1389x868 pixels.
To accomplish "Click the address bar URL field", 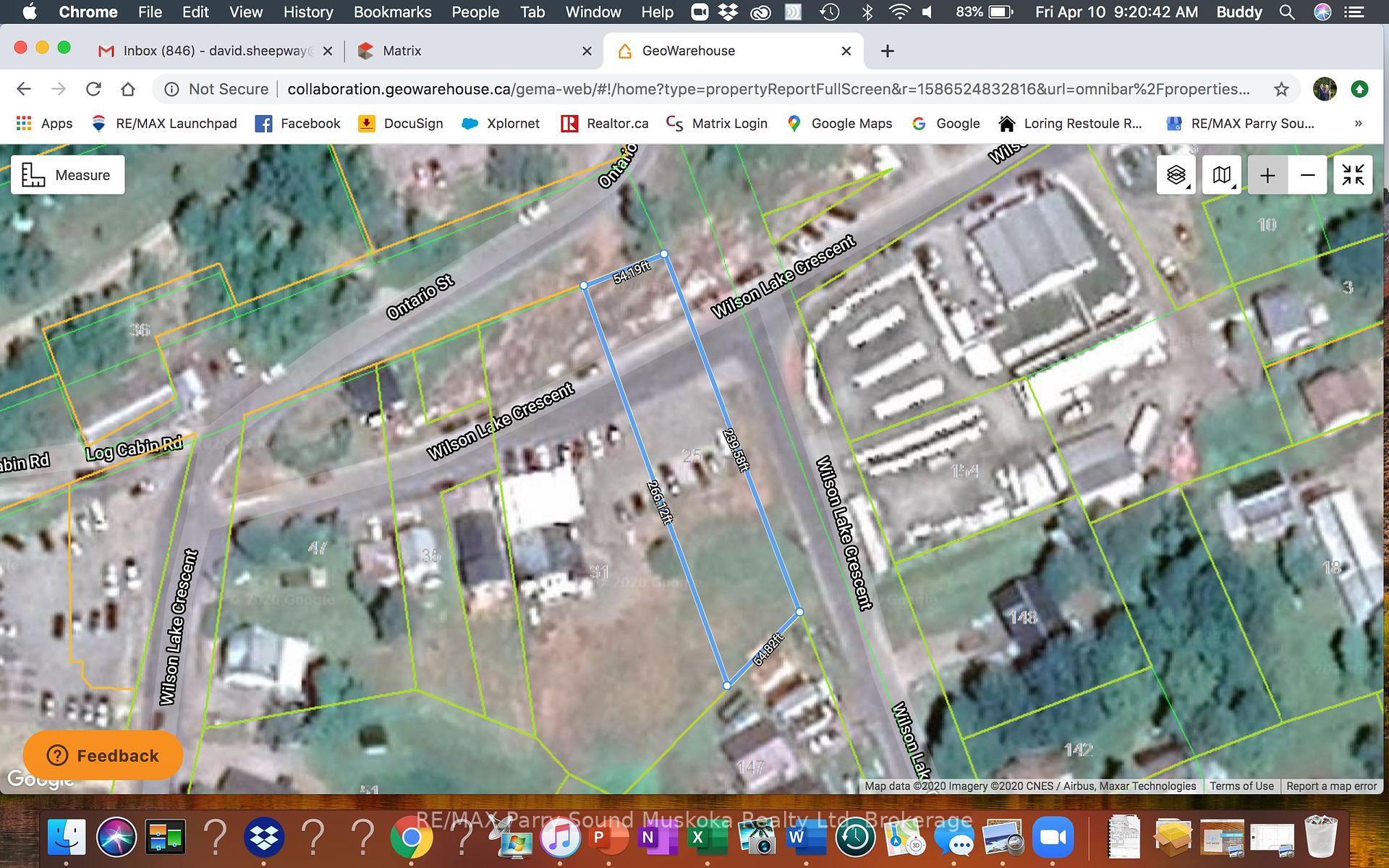I will [x=768, y=89].
